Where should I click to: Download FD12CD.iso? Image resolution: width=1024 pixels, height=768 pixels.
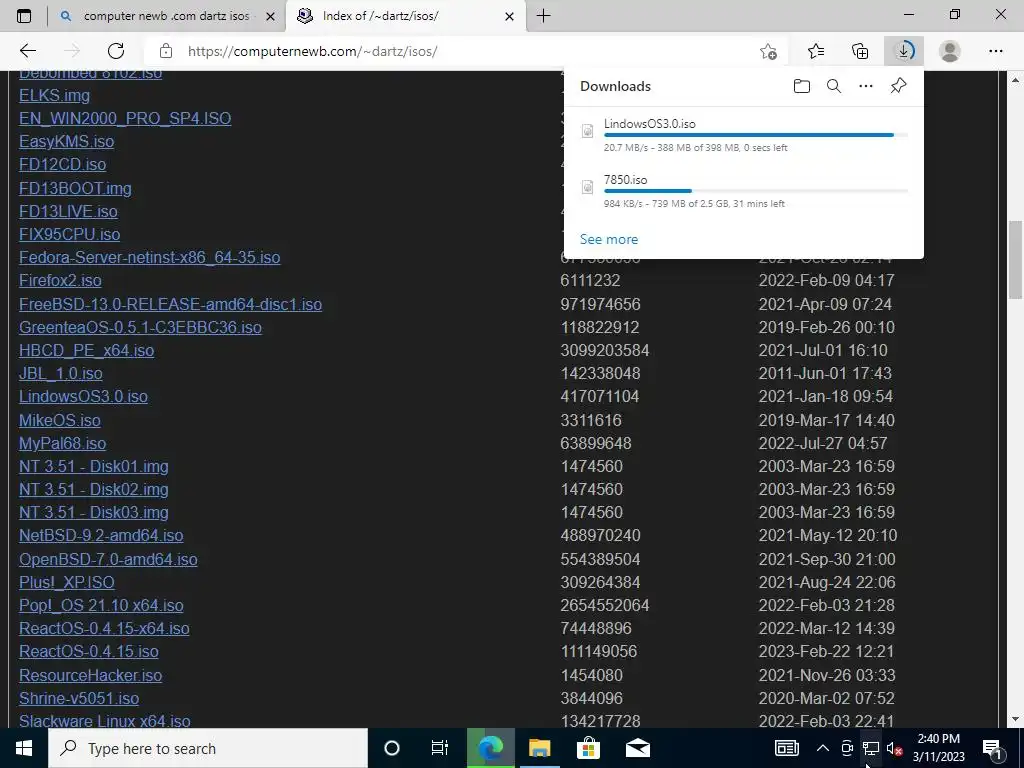62,165
